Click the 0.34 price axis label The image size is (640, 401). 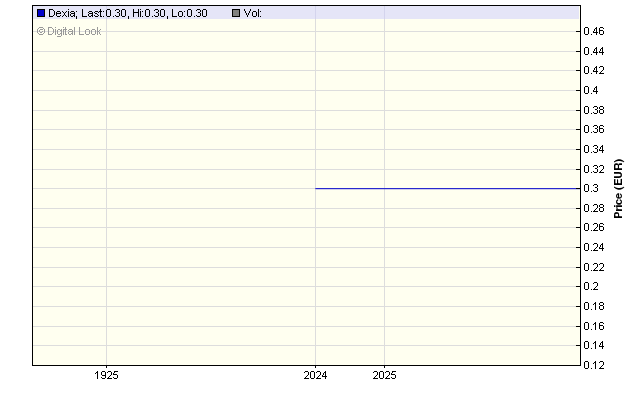click(594, 149)
